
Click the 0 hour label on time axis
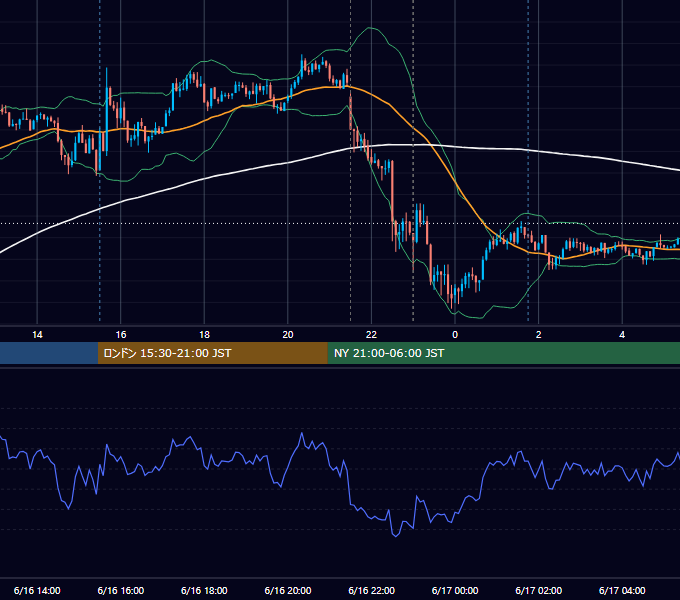coord(455,335)
